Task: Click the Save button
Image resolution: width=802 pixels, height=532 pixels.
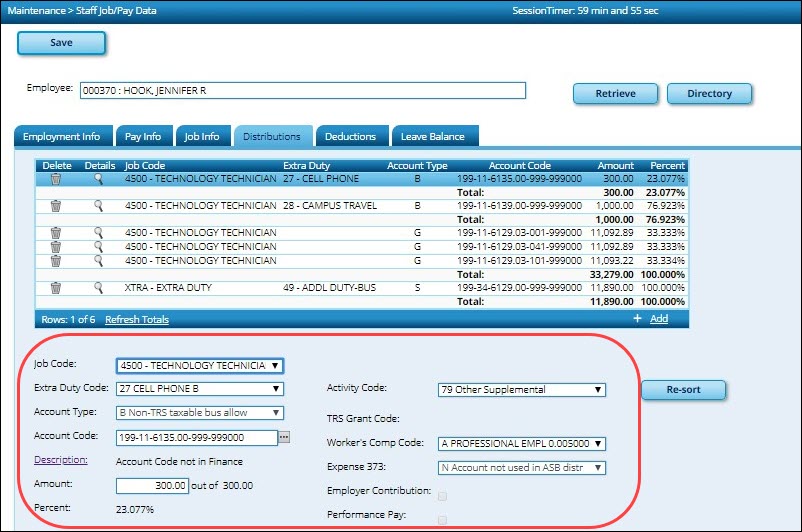Action: click(x=61, y=43)
